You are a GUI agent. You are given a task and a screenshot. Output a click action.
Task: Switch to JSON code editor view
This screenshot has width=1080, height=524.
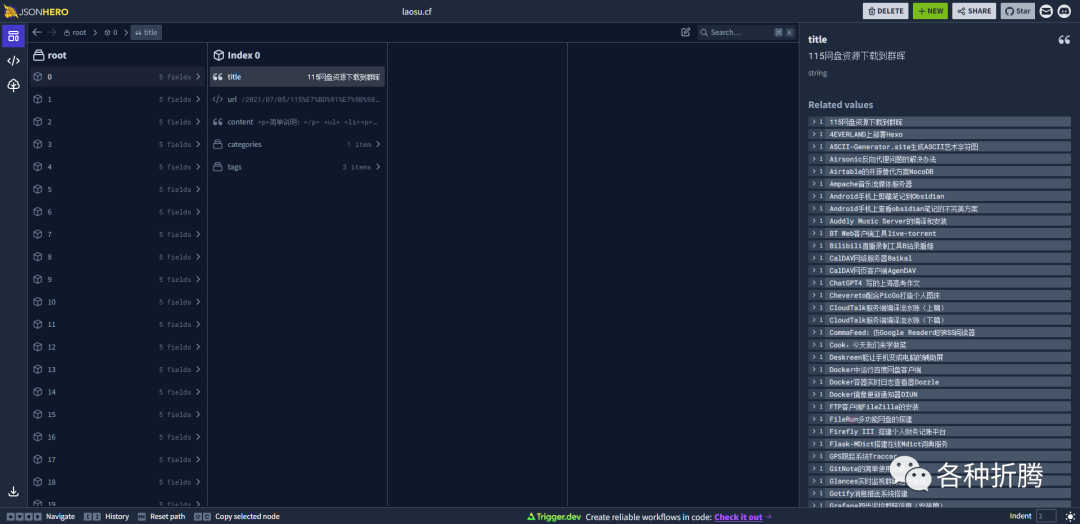click(13, 61)
